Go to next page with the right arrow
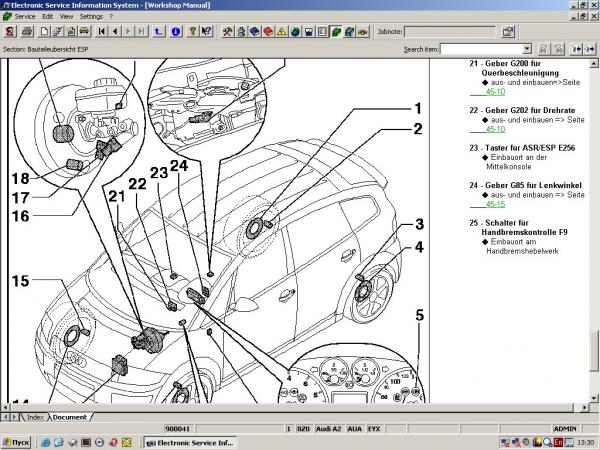 click(128, 31)
